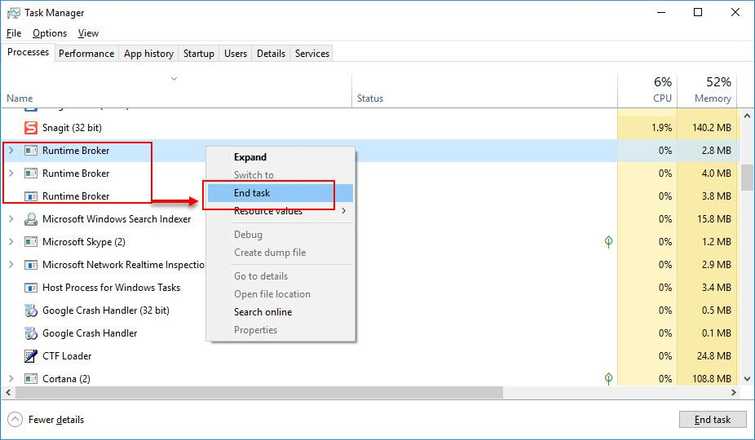
Task: Open the File menu
Action: 14,33
